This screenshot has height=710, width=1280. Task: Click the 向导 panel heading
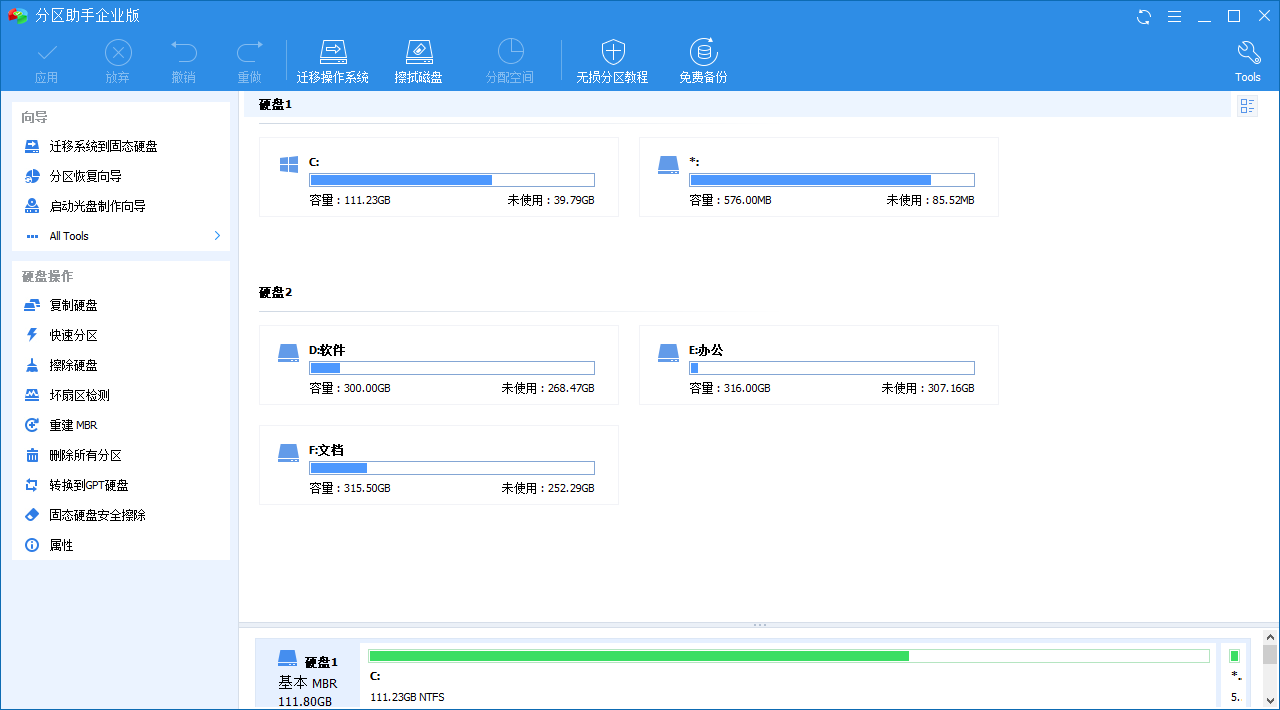35,117
